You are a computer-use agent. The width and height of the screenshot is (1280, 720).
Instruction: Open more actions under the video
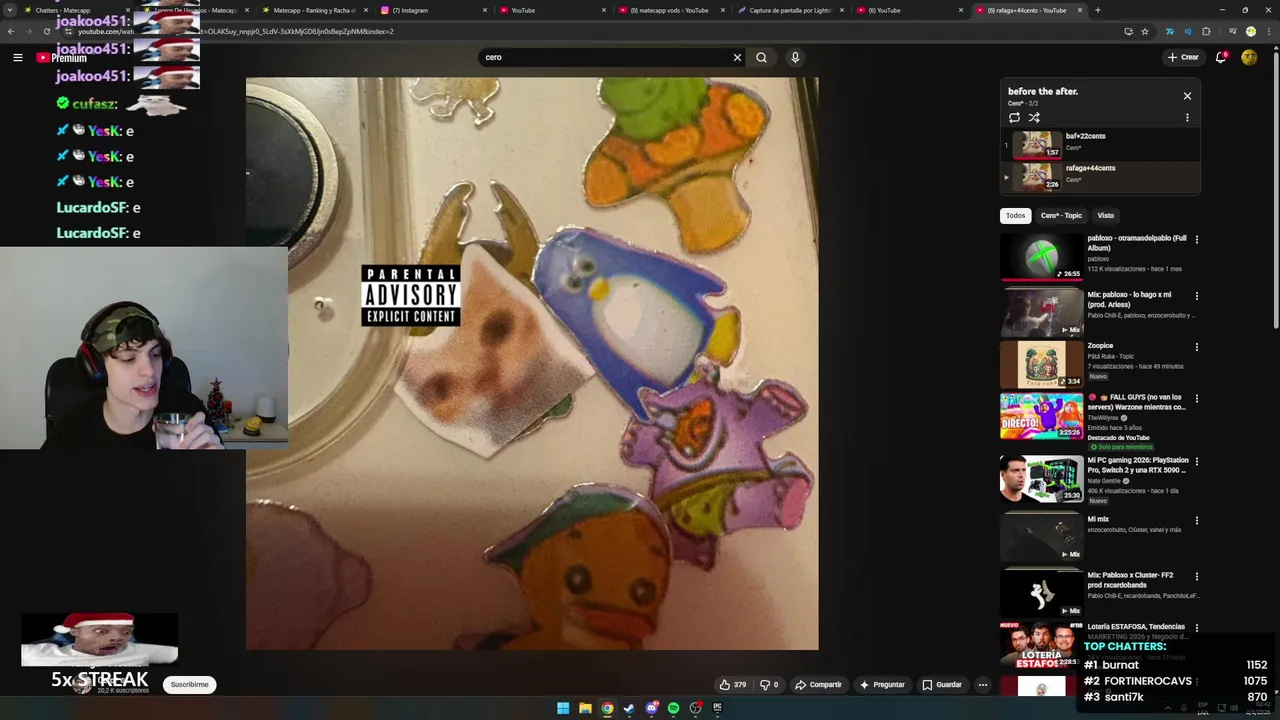[983, 685]
